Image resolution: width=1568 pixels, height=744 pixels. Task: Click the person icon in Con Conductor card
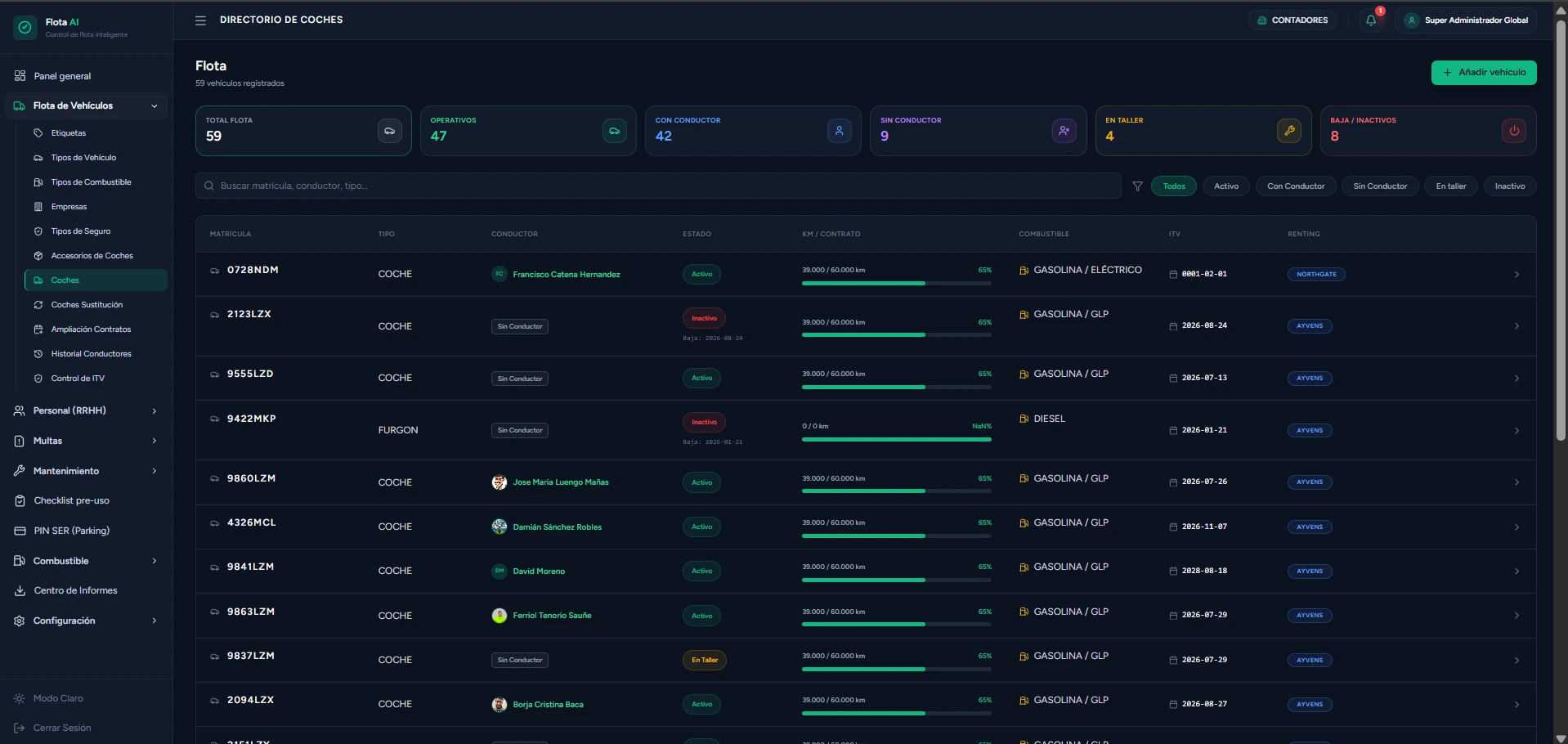click(x=840, y=131)
